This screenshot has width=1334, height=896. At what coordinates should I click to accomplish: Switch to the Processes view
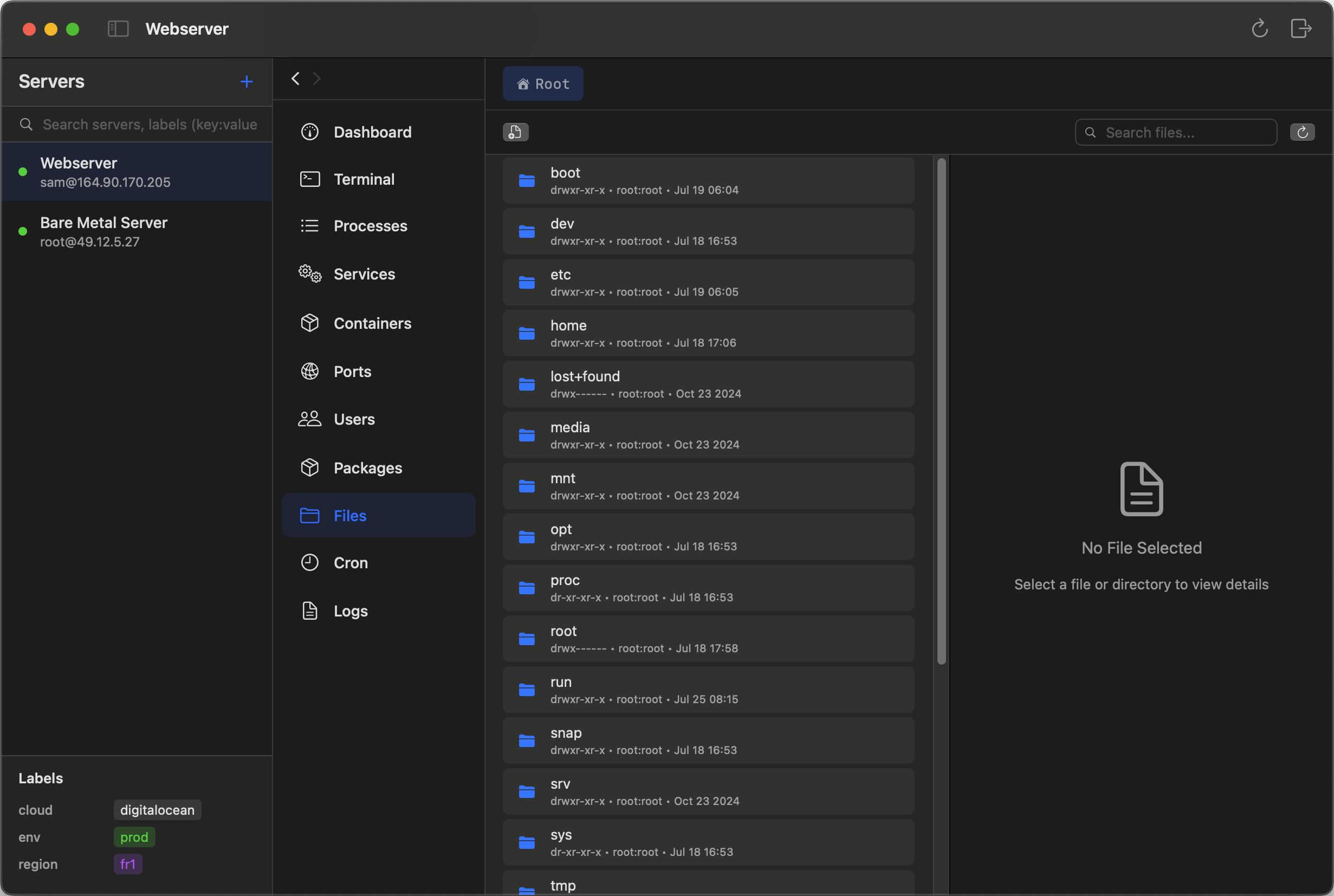(x=378, y=226)
